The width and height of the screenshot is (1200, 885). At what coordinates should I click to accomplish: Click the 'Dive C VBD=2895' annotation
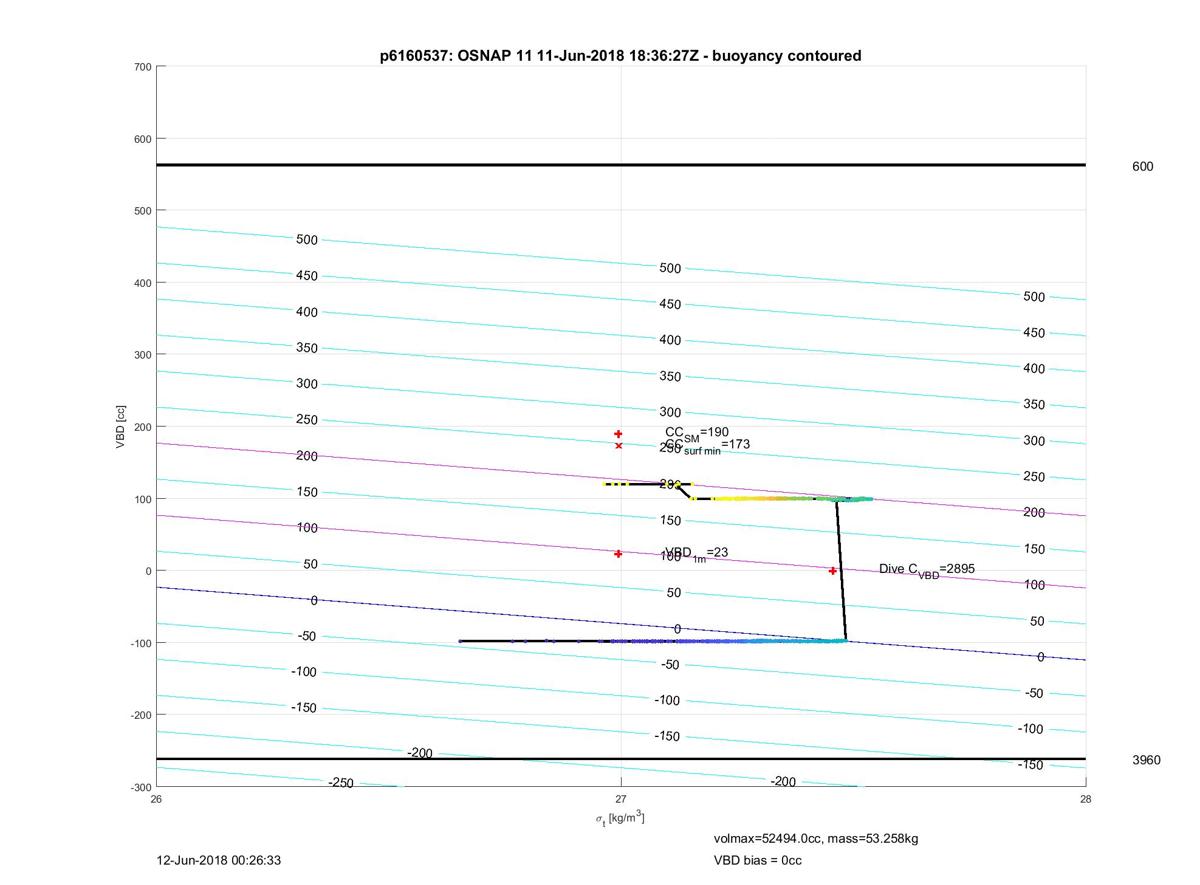tap(927, 570)
